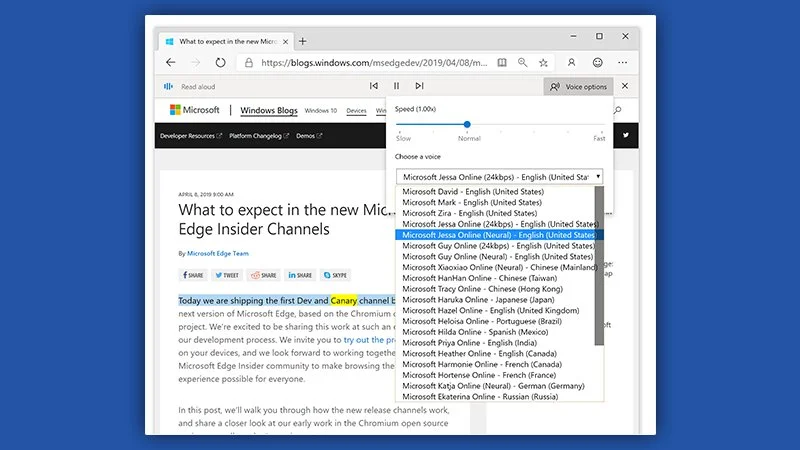The height and width of the screenshot is (450, 800).
Task: Adjust the speed slider handle
Action: coord(467,124)
